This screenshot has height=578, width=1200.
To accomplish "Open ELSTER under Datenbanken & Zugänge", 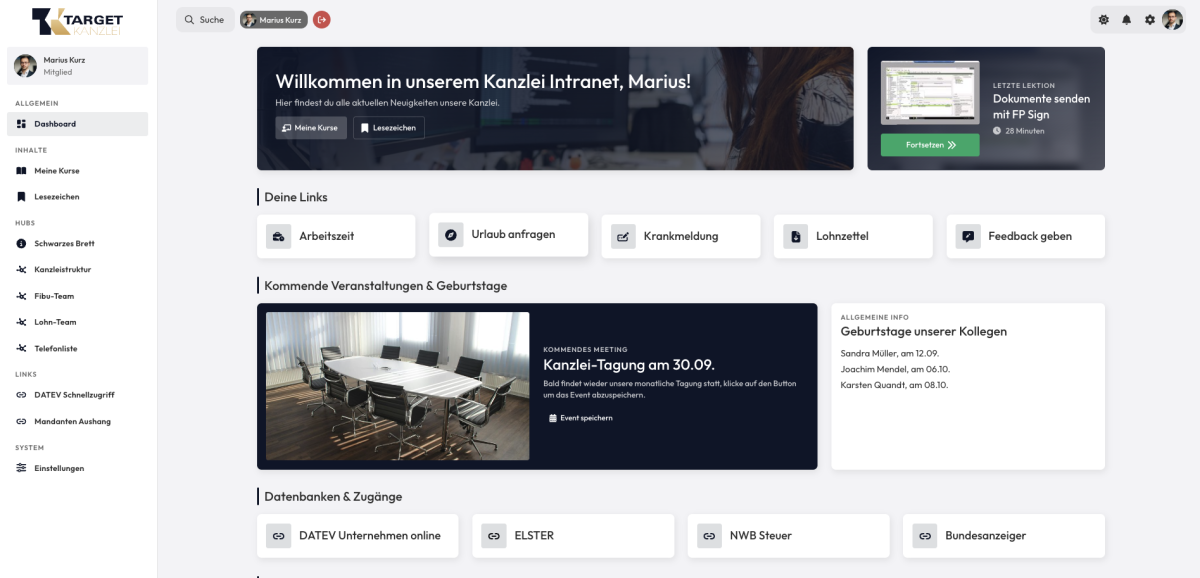I will click(572, 535).
